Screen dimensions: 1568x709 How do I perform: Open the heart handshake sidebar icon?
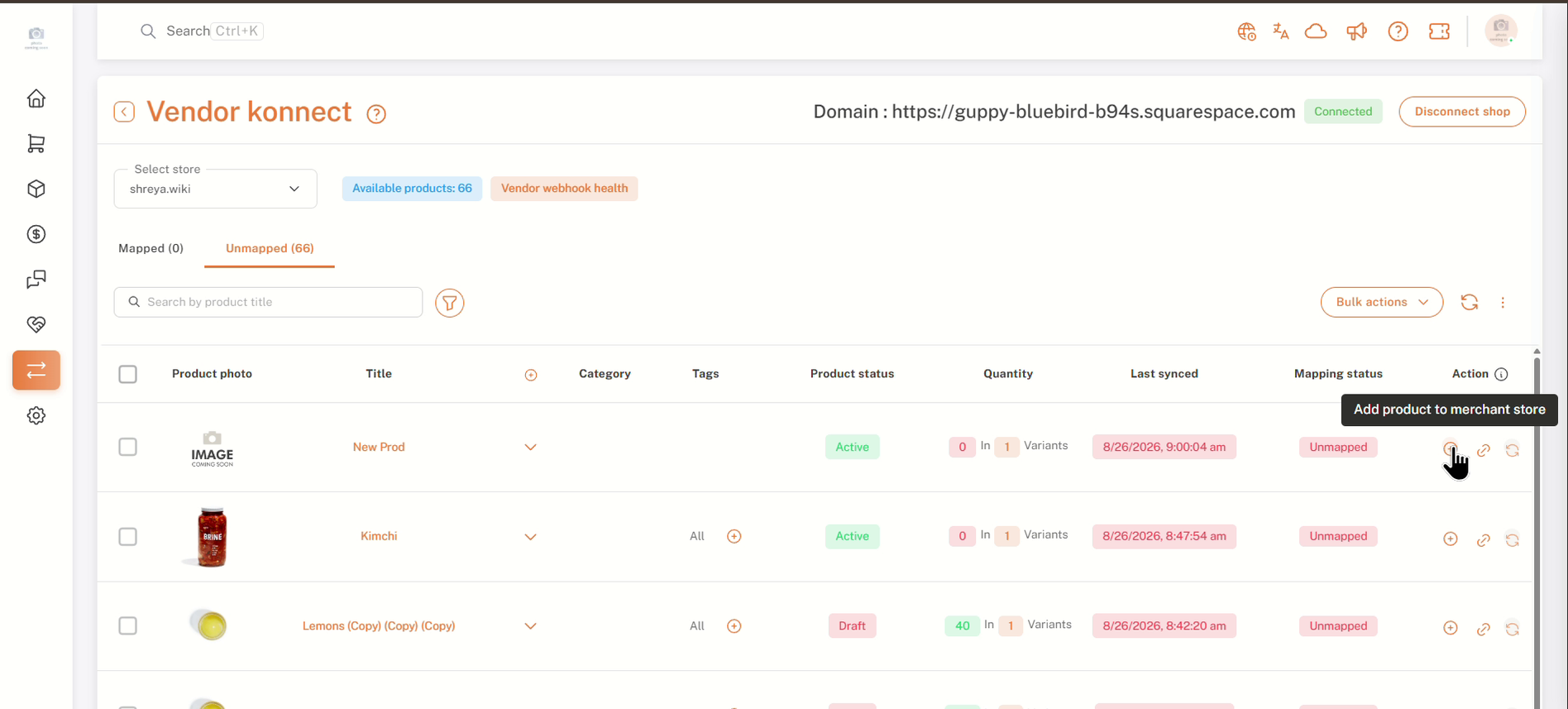(x=36, y=324)
